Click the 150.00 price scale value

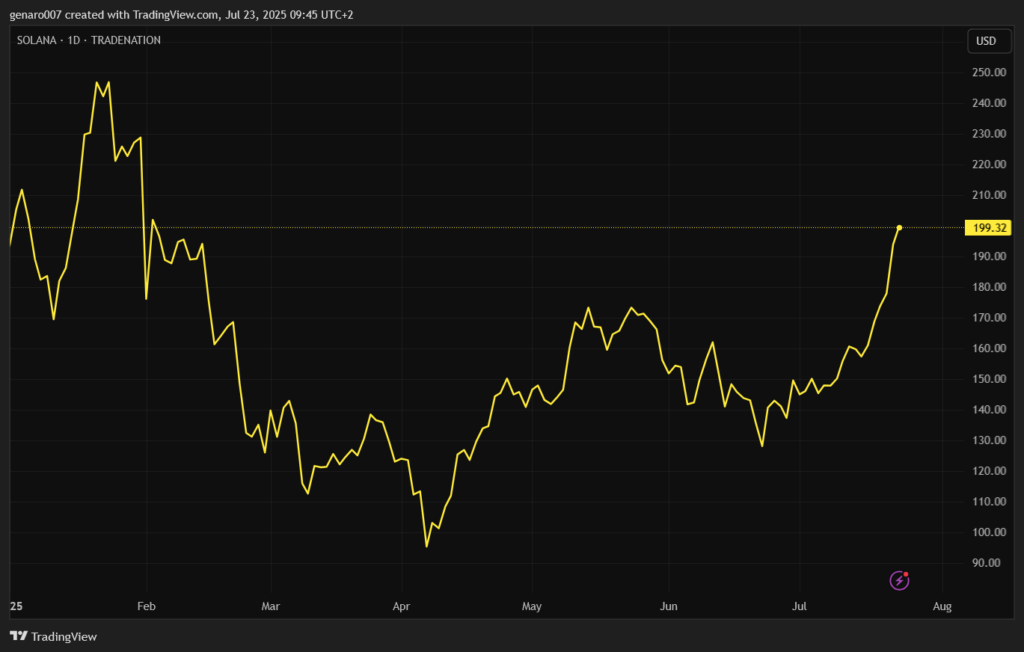pyautogui.click(x=988, y=379)
